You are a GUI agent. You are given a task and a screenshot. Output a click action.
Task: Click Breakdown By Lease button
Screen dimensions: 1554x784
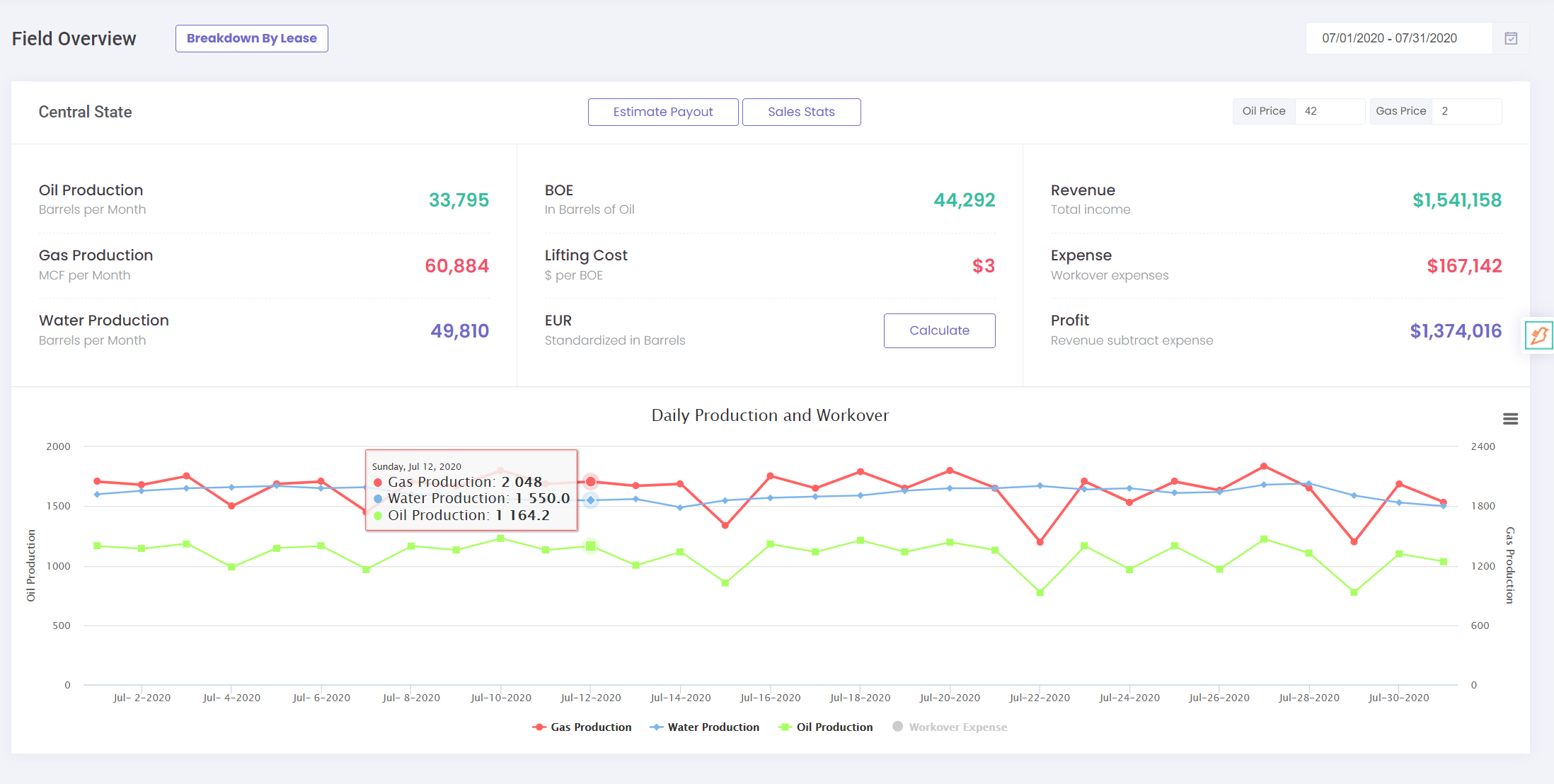point(251,38)
